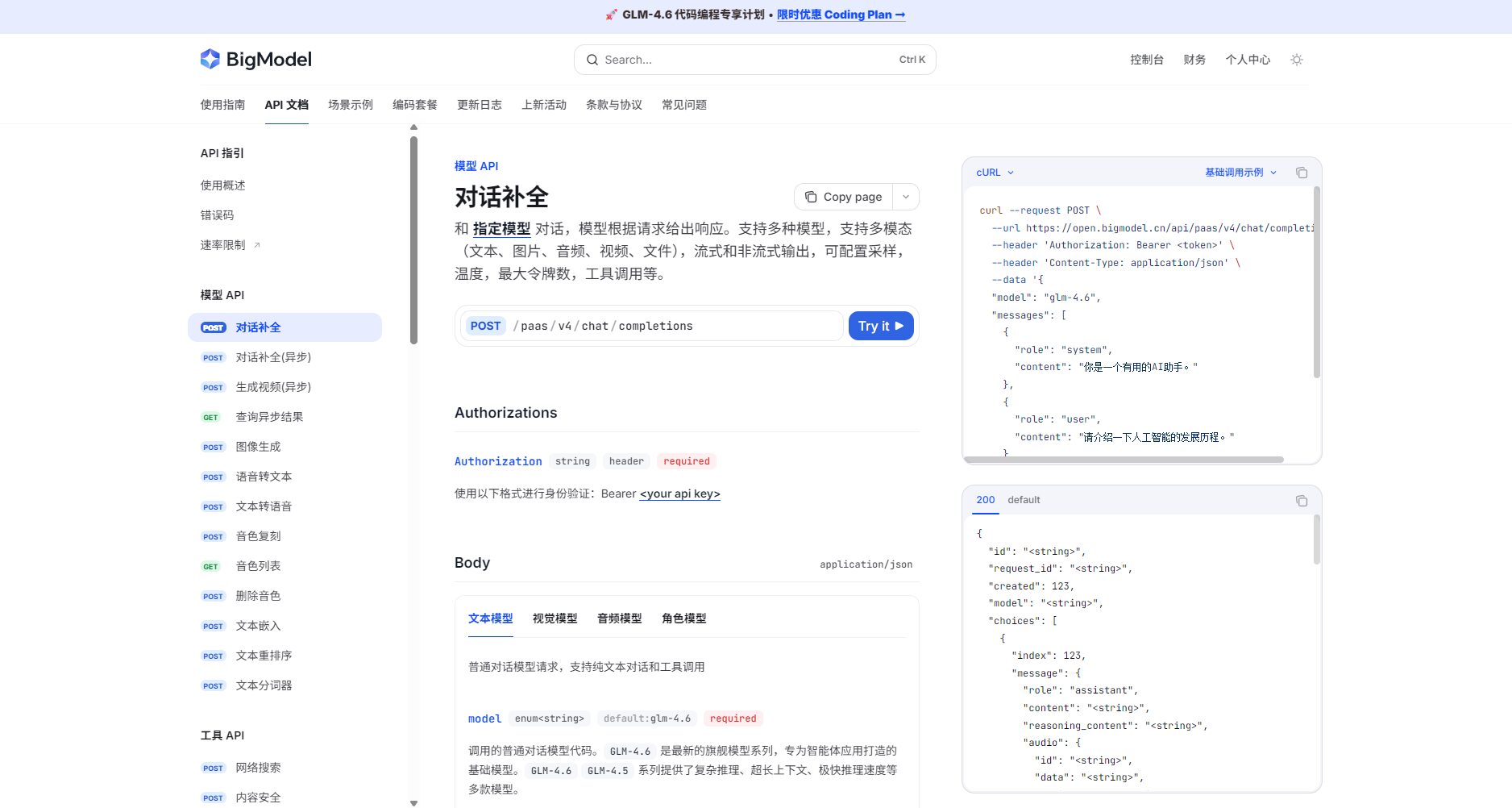The image size is (1512, 808).
Task: Open the 场景示例 navigation tab
Action: [350, 105]
